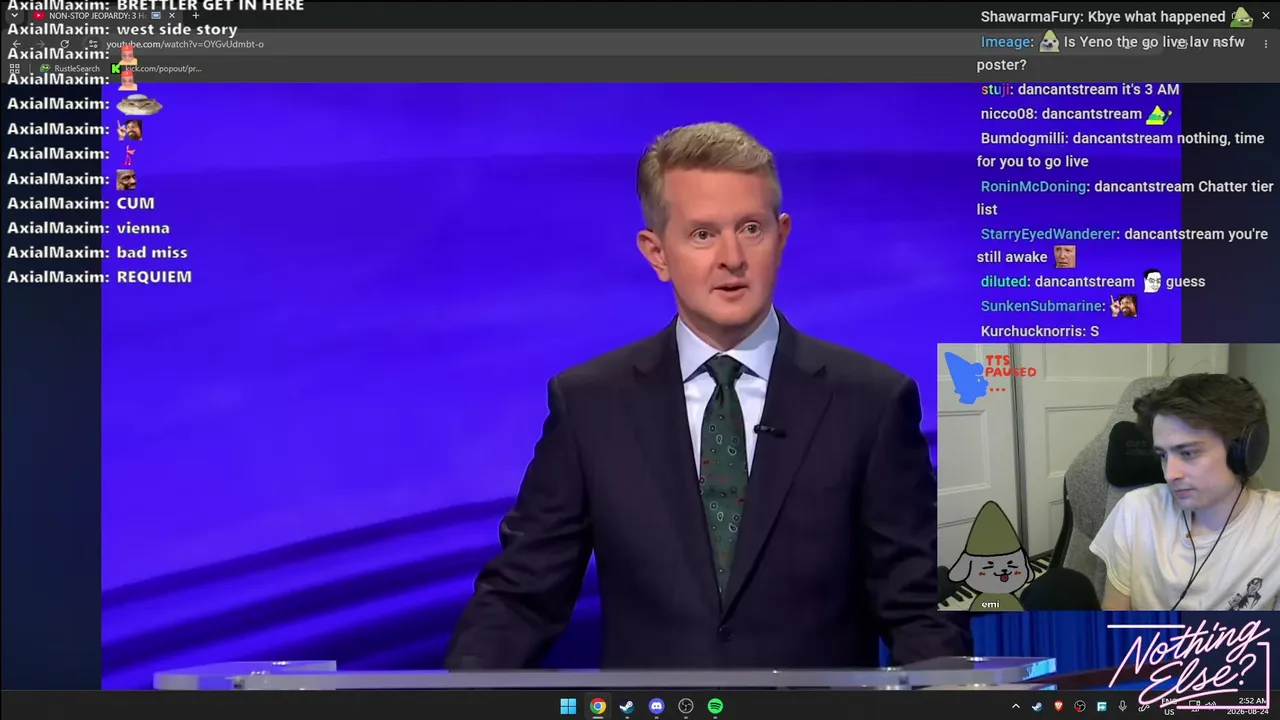Click username StarryEyedWanderer in chat
Screen dimensions: 1280x720
click(1048, 234)
